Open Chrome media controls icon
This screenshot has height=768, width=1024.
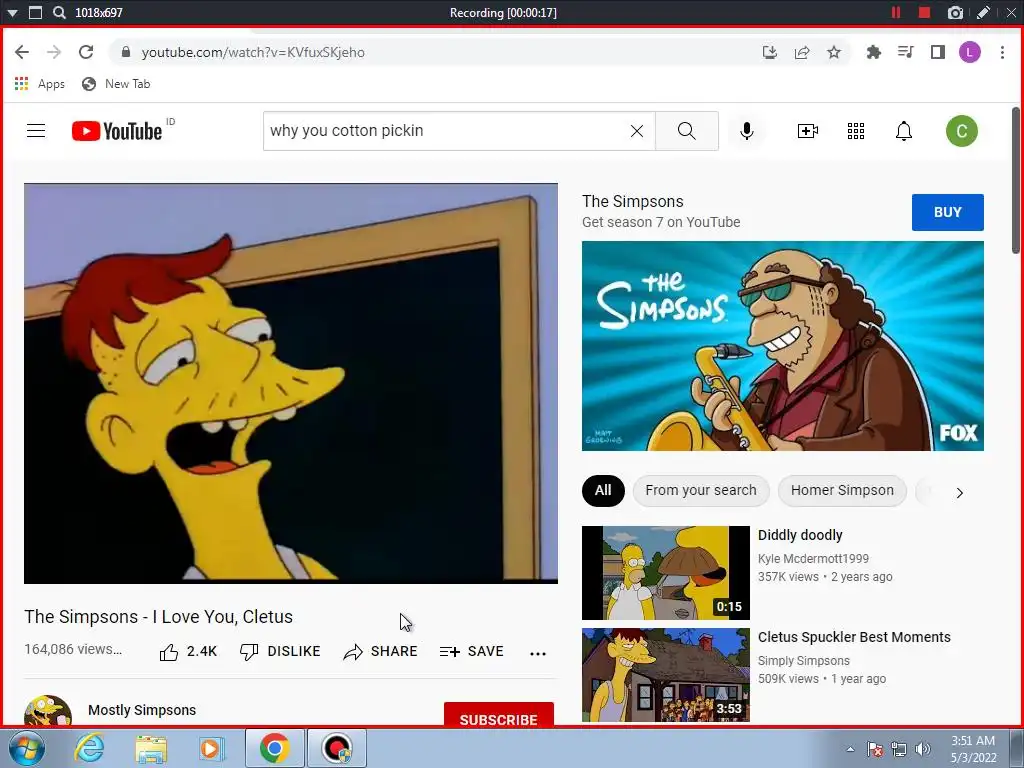click(x=905, y=52)
